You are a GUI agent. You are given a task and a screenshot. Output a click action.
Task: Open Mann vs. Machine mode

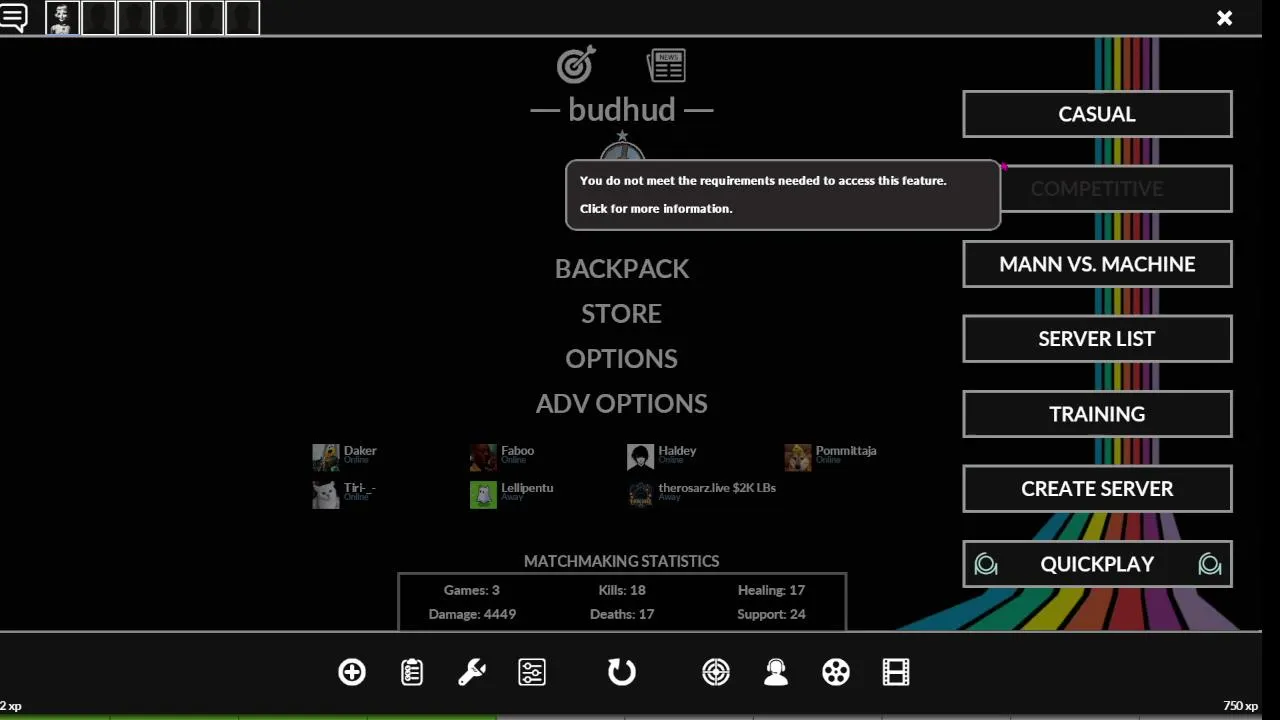pos(1097,264)
